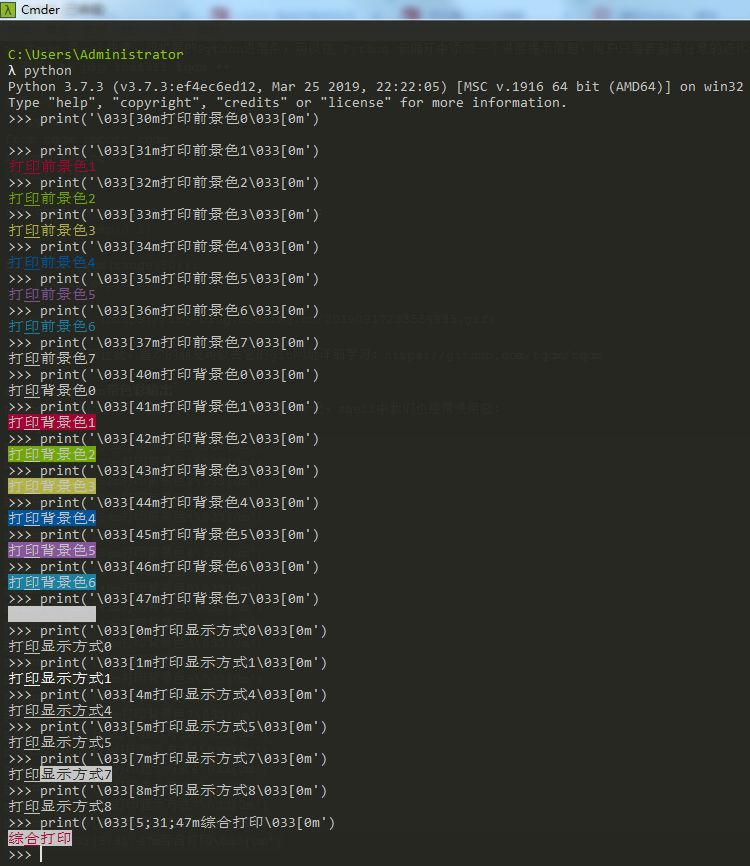Image resolution: width=750 pixels, height=866 pixels.
Task: Click print command for 显示方式1
Action: (167, 663)
